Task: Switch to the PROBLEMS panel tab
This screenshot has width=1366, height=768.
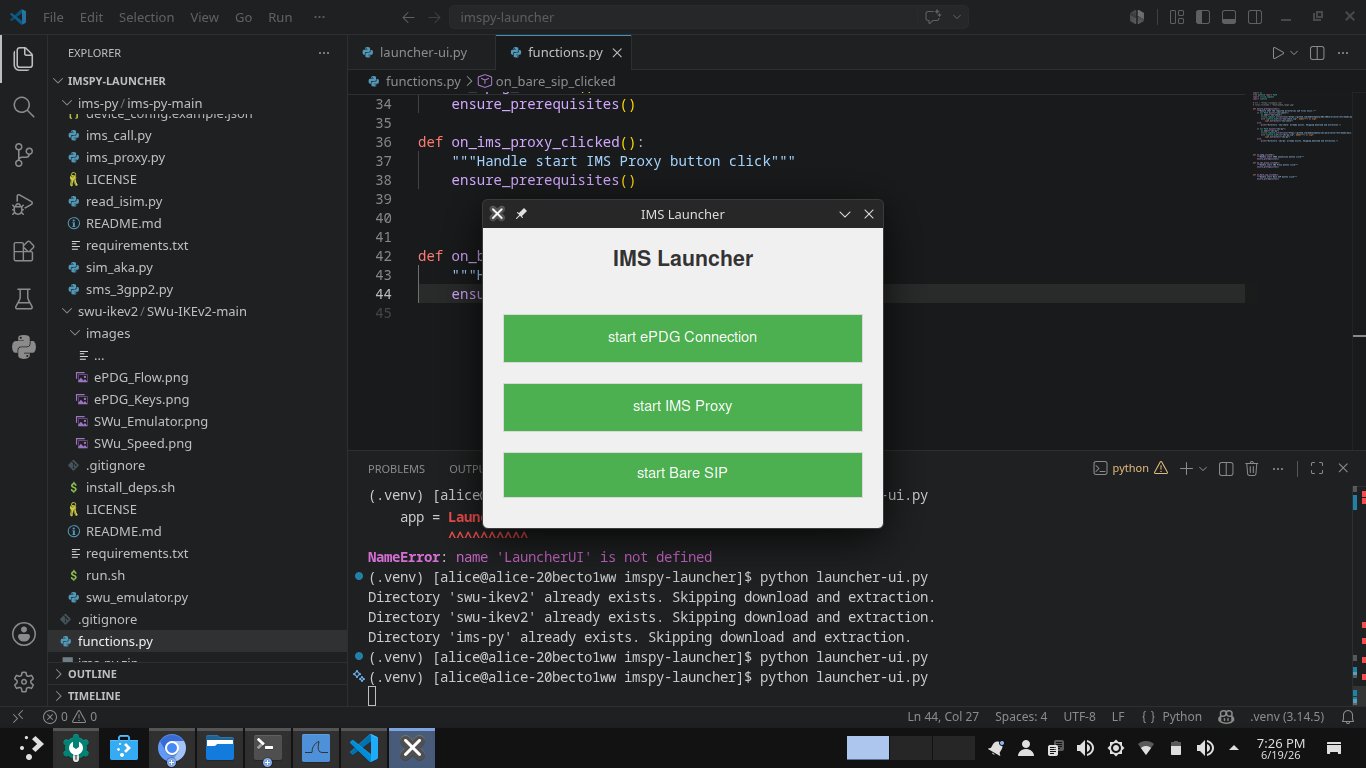Action: coord(396,469)
